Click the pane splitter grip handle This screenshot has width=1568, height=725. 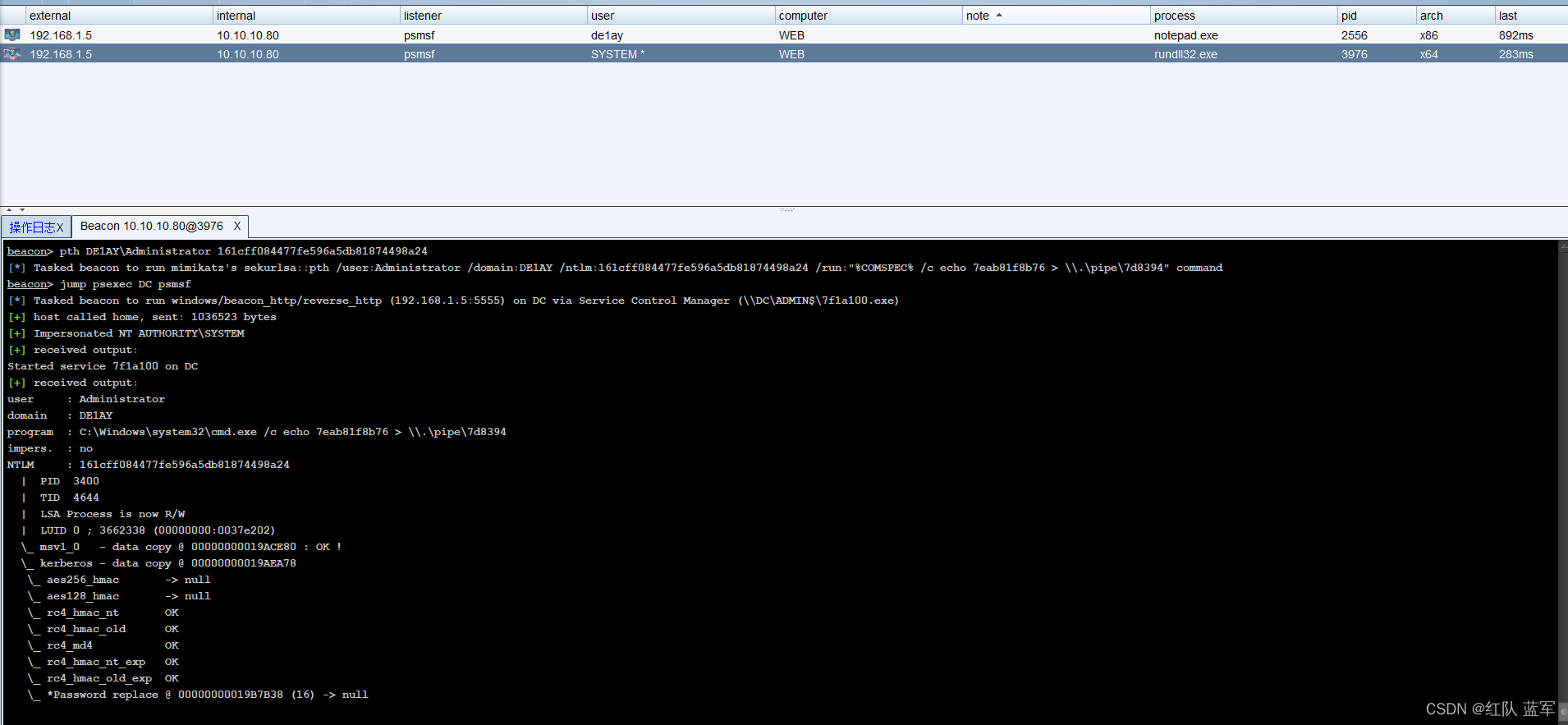[786, 209]
